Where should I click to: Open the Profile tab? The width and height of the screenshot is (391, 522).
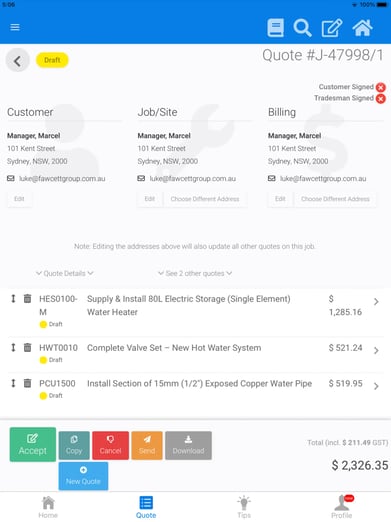[342, 507]
